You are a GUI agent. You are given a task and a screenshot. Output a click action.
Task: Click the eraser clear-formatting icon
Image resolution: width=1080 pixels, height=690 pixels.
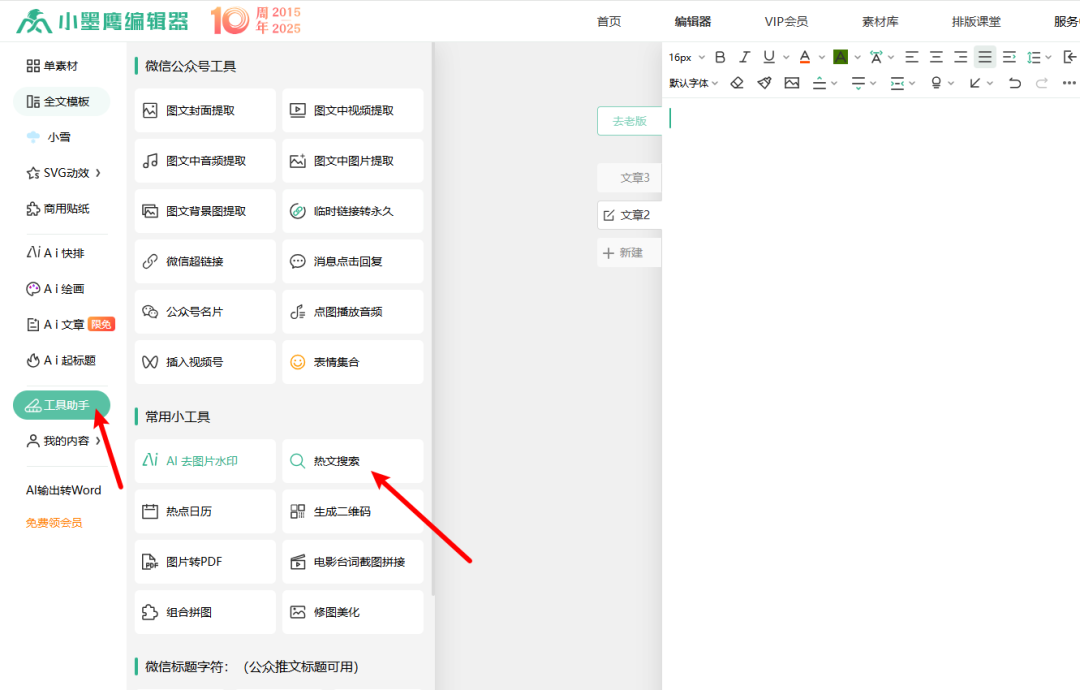[737, 83]
